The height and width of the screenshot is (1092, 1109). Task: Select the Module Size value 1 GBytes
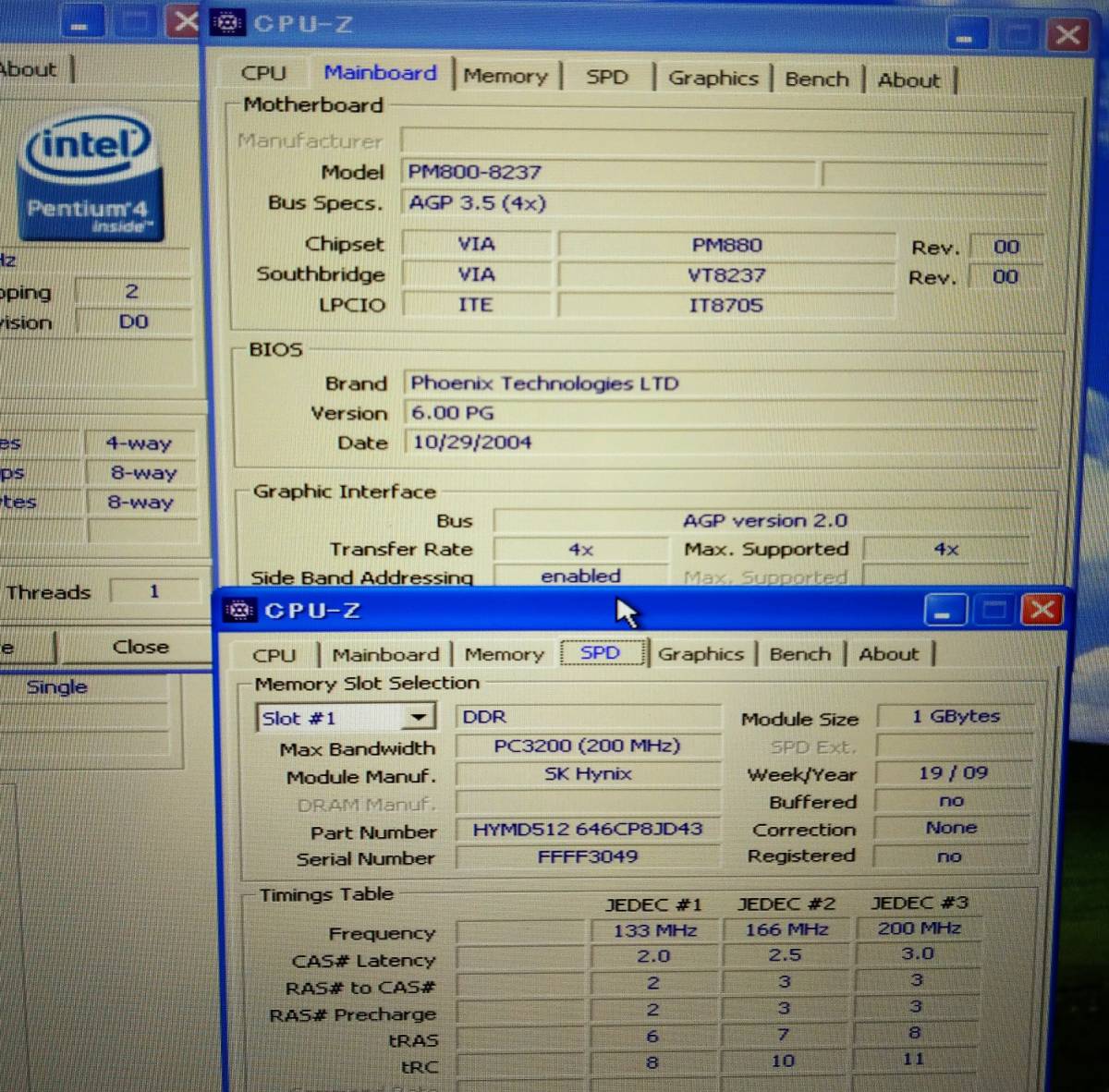click(x=954, y=716)
